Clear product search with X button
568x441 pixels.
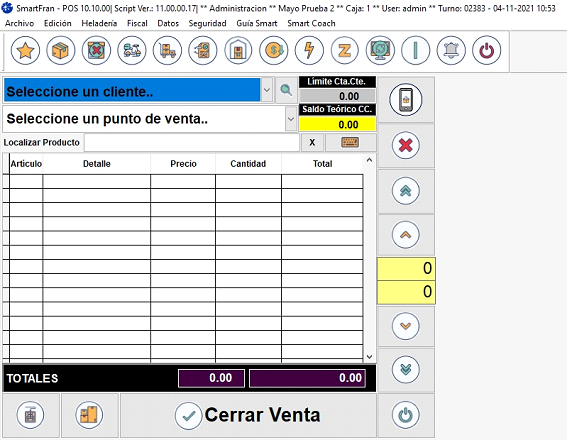pyautogui.click(x=312, y=142)
